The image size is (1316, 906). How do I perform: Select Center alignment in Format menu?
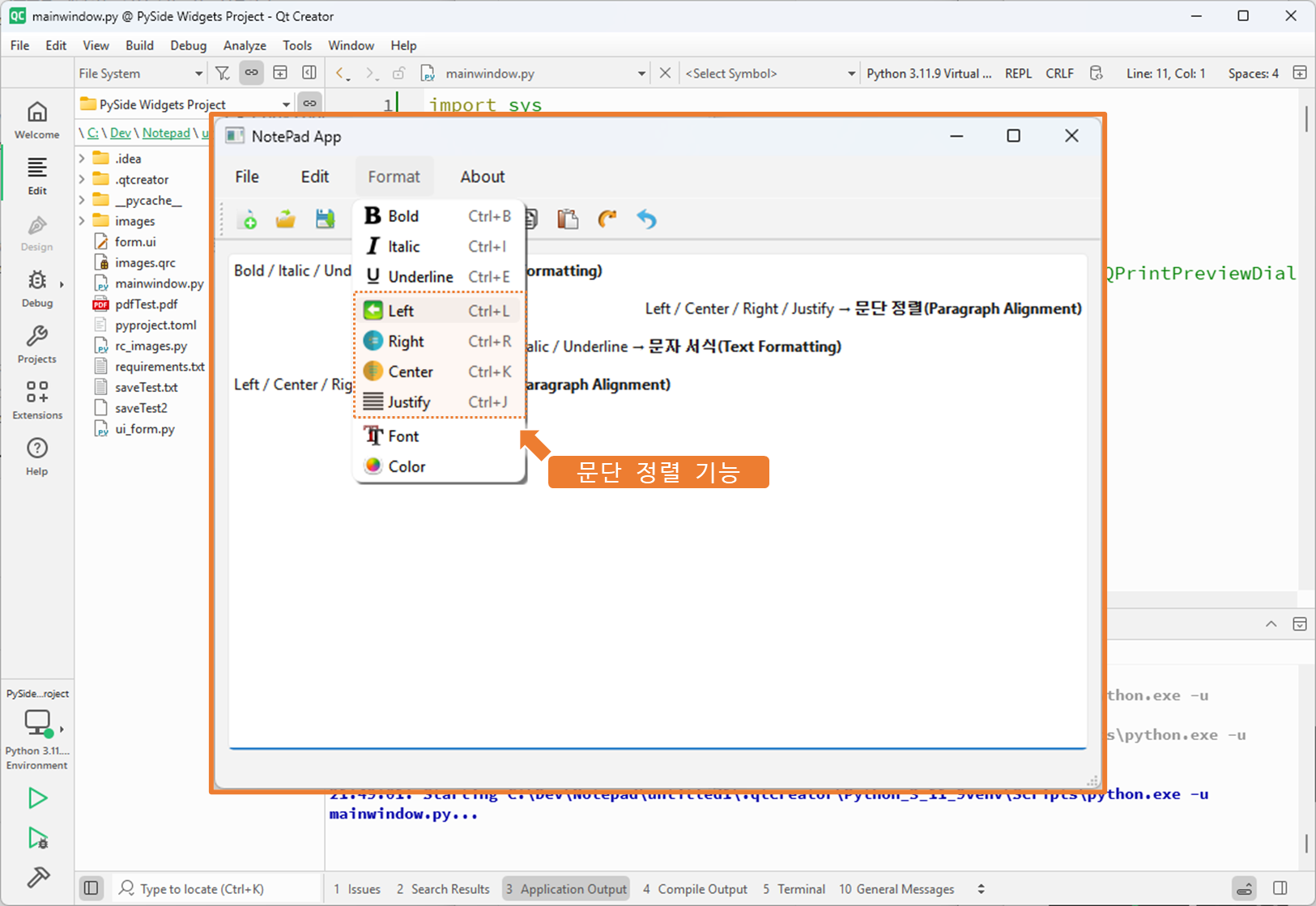click(440, 372)
